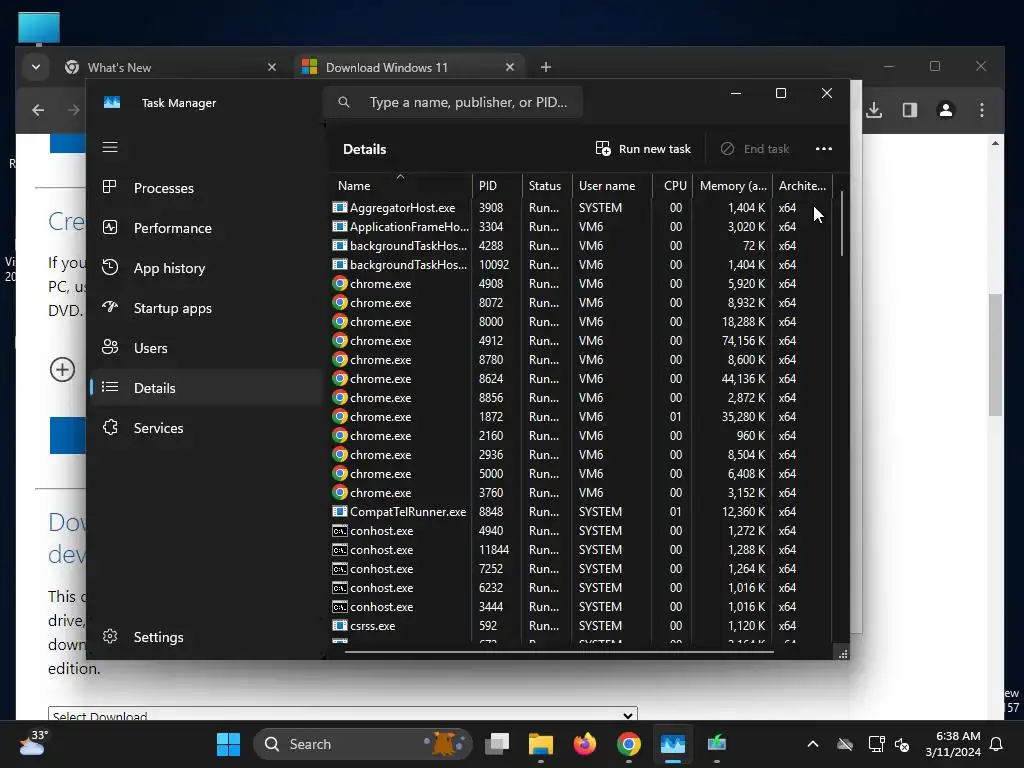
Task: Click conhost.exe icon for PID 4940
Action: point(340,531)
